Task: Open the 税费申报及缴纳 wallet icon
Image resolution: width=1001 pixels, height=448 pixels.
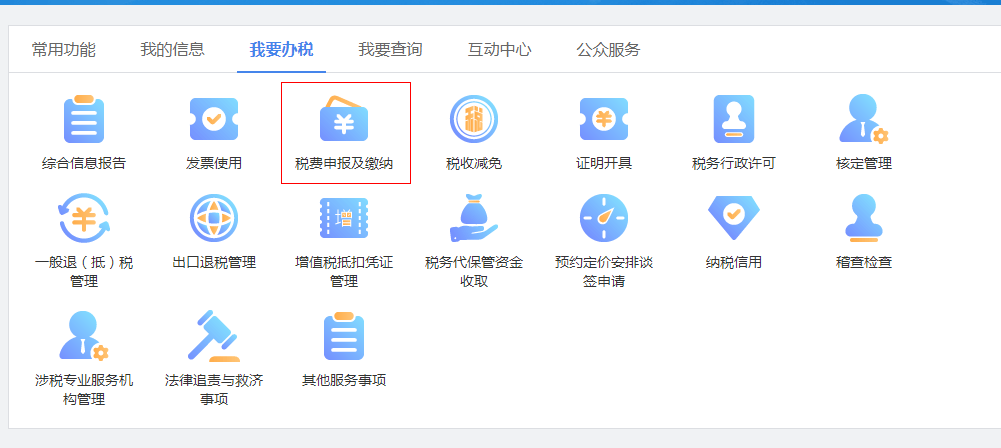Action: click(344, 119)
